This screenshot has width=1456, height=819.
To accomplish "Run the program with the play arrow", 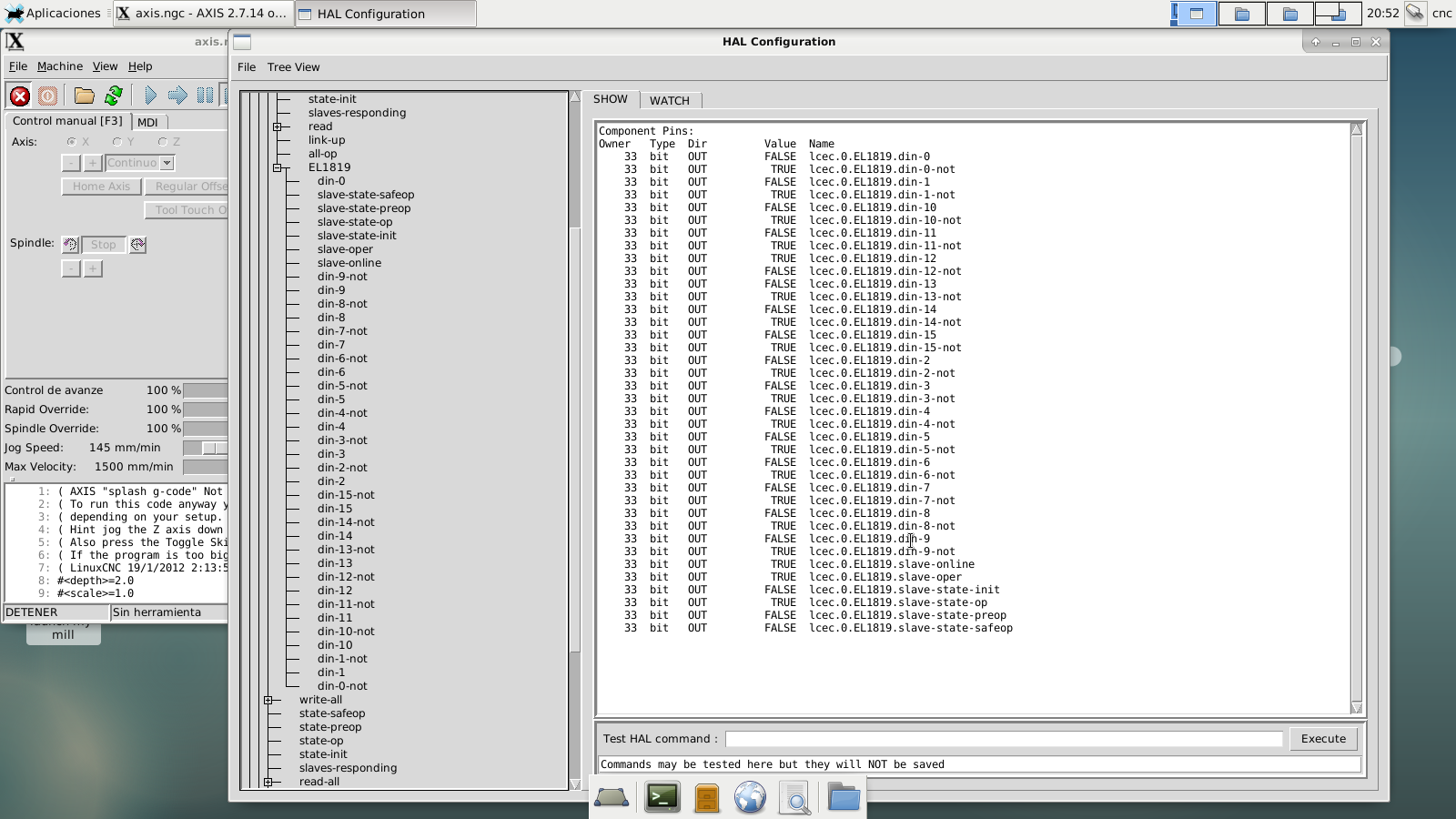I will tap(150, 96).
